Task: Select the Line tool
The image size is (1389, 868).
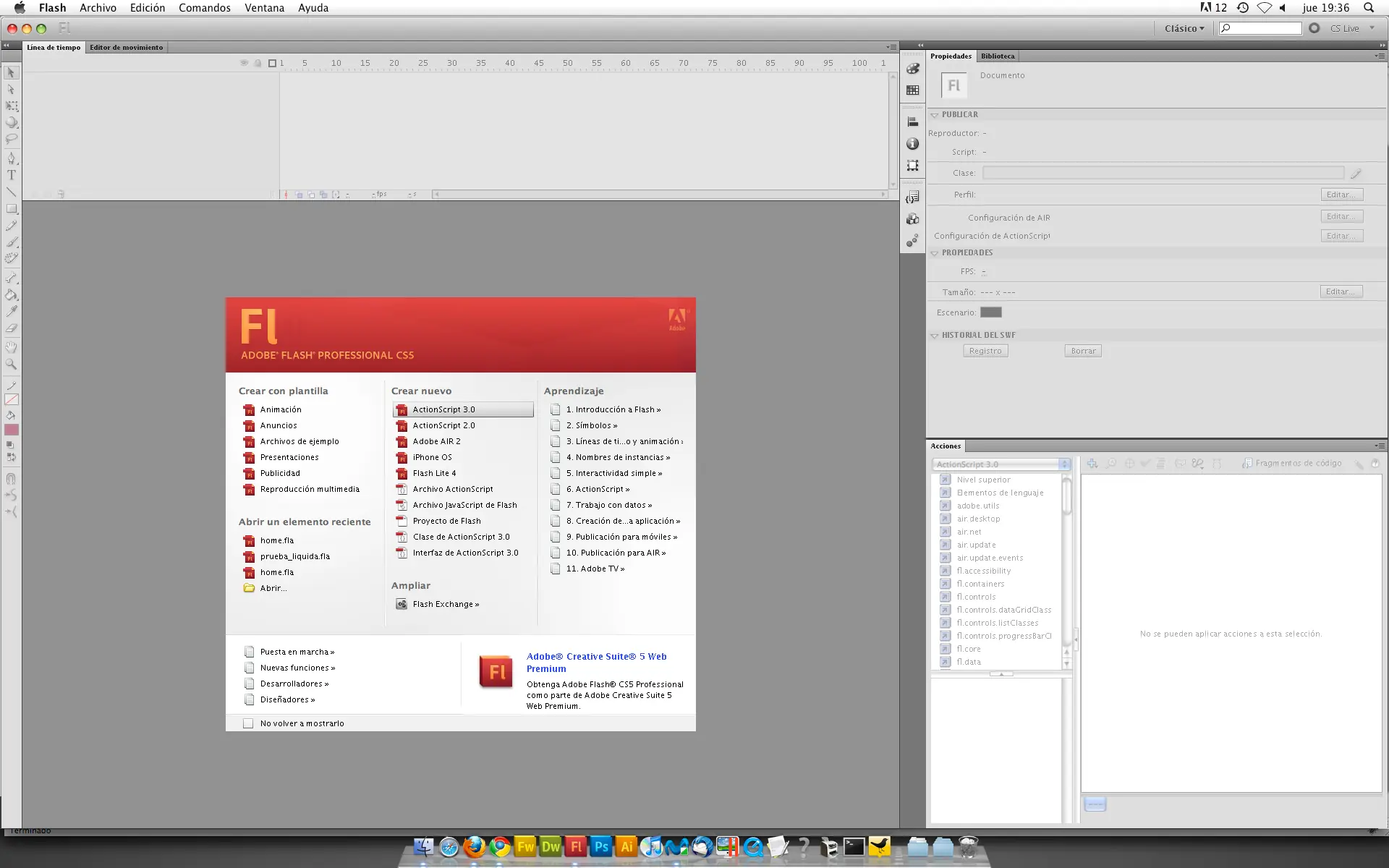Action: click(11, 192)
